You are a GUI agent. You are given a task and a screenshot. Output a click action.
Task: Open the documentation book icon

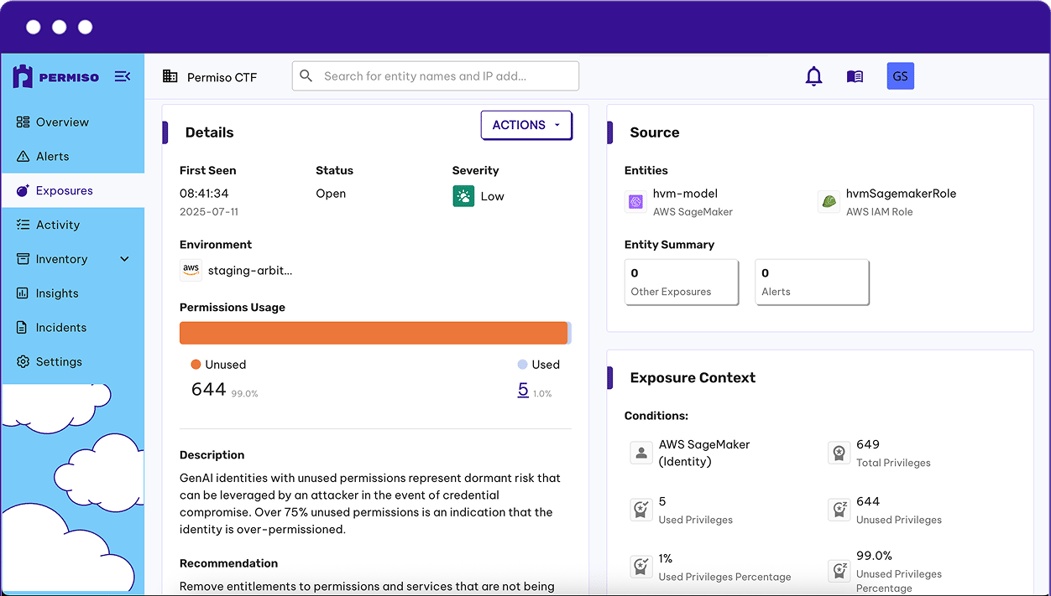855,76
